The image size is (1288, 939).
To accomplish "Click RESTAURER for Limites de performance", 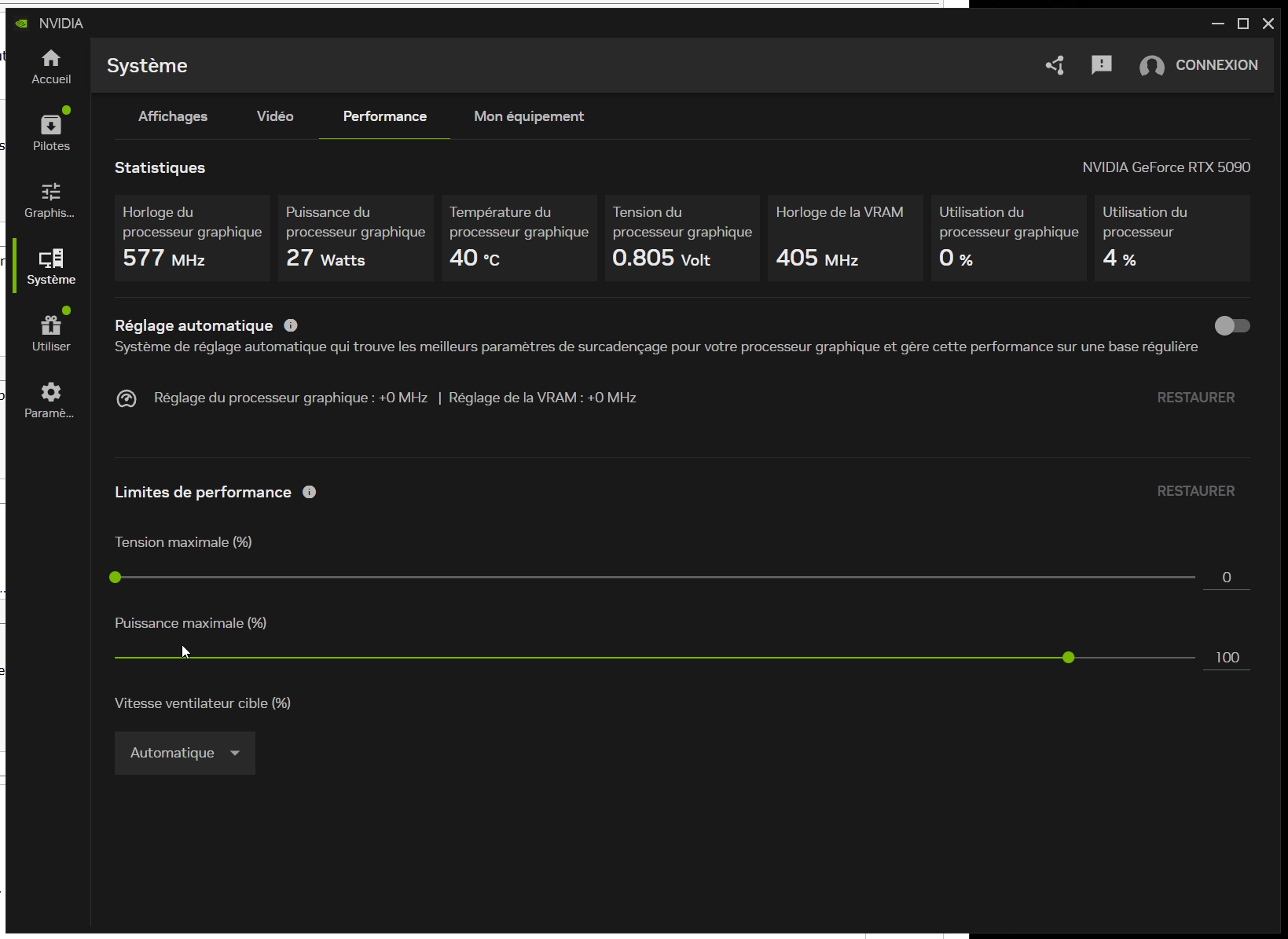I will (x=1195, y=491).
